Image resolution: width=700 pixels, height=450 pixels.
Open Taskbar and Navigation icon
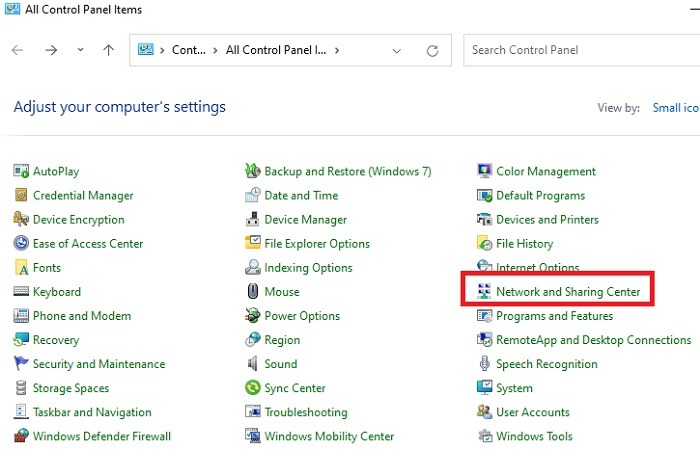click(21, 412)
